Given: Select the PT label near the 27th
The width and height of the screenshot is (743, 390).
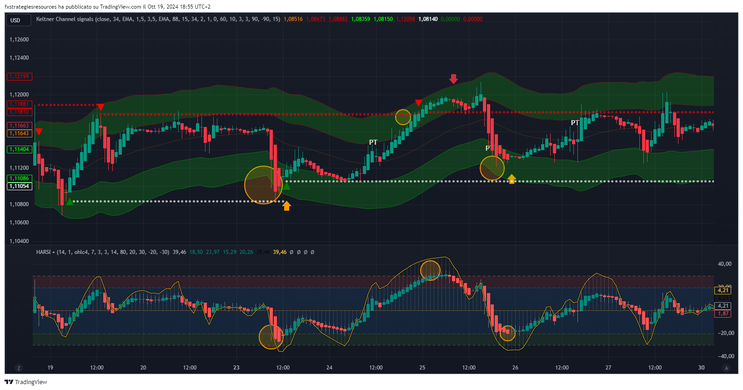Looking at the screenshot, I should (x=575, y=123).
